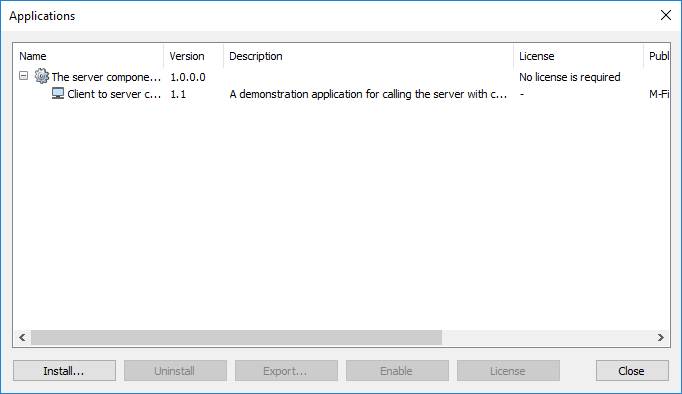
Task: Sort by the Name column header
Action: coord(88,56)
